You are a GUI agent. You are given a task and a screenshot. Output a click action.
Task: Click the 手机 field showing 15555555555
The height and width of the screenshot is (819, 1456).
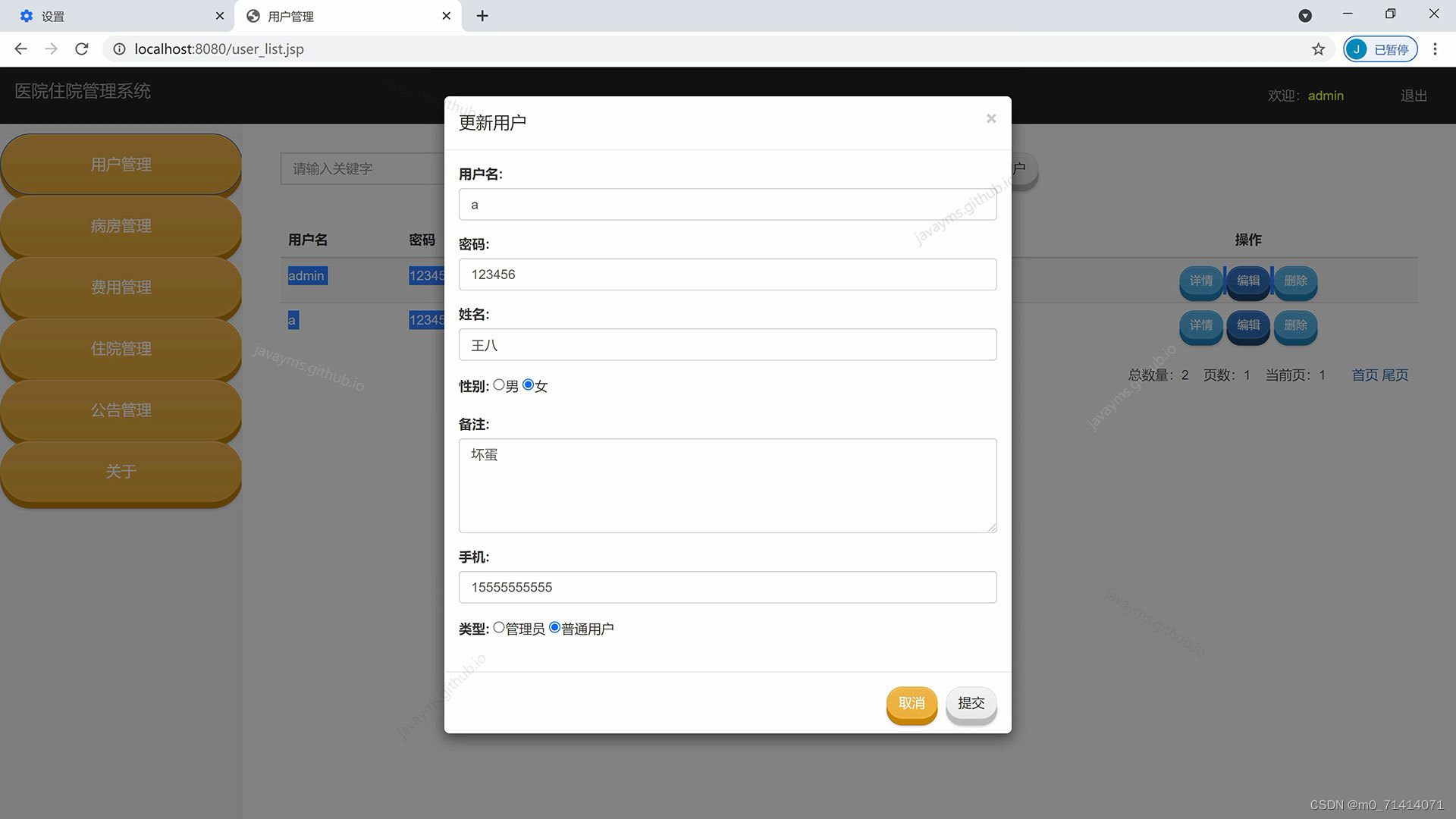pos(727,588)
